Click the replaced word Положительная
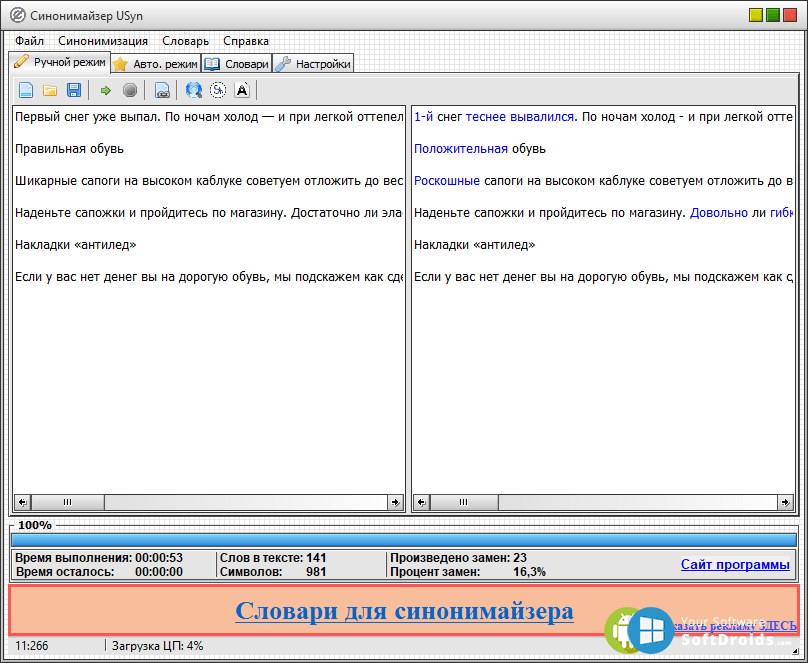808x663 pixels. [461, 149]
